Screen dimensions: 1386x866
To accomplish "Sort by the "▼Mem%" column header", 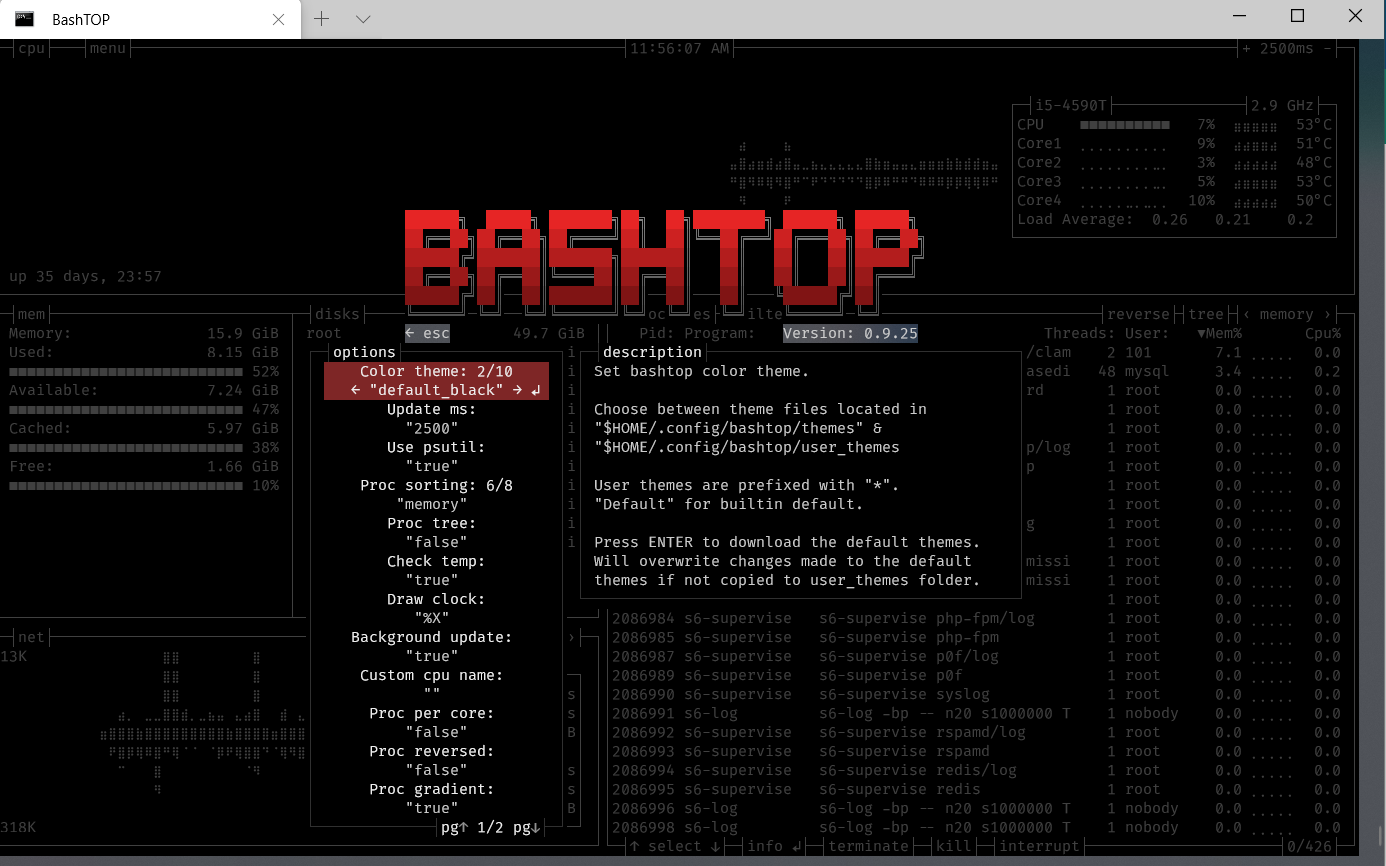I will (1219, 333).
